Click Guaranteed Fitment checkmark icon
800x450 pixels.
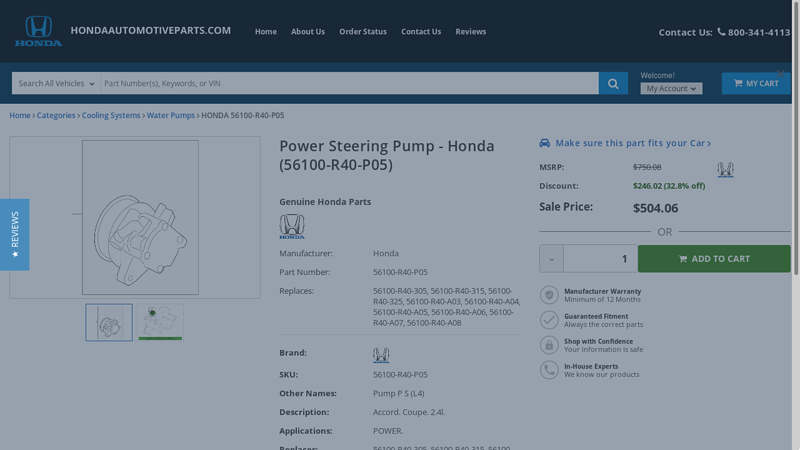click(x=549, y=320)
